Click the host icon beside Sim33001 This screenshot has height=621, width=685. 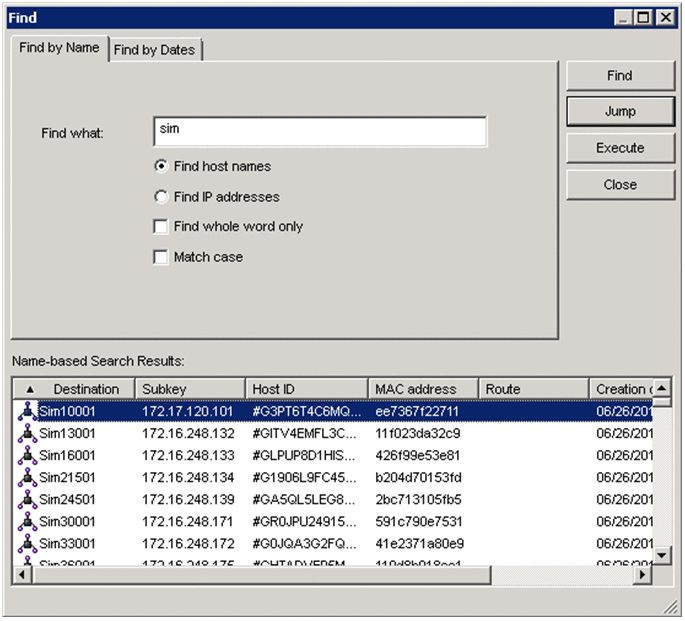[x=28, y=543]
